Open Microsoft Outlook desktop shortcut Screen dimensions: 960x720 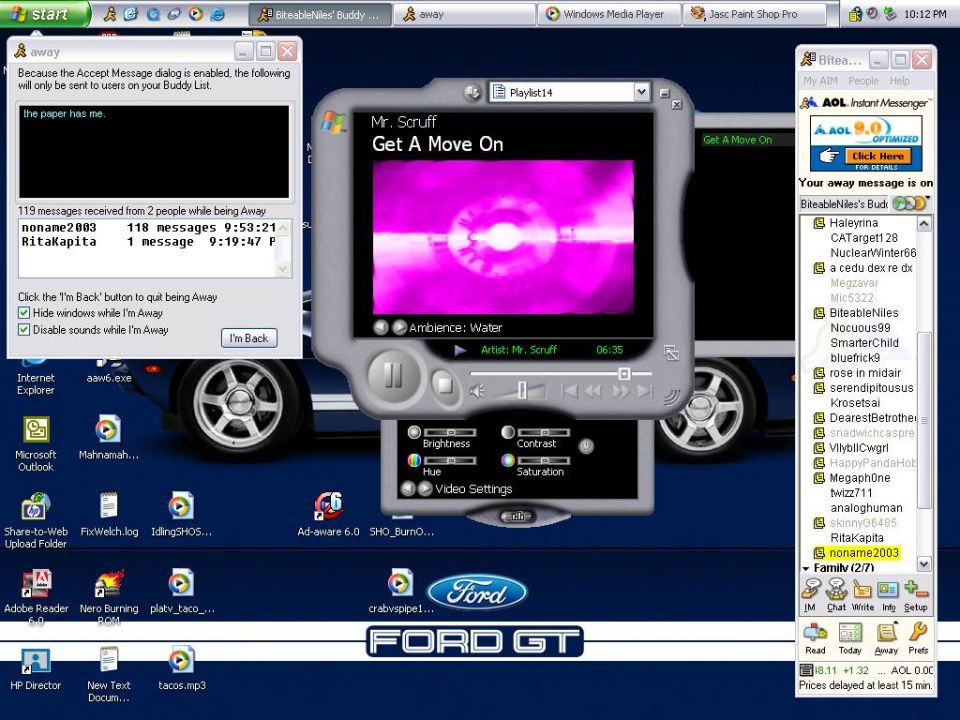point(36,444)
